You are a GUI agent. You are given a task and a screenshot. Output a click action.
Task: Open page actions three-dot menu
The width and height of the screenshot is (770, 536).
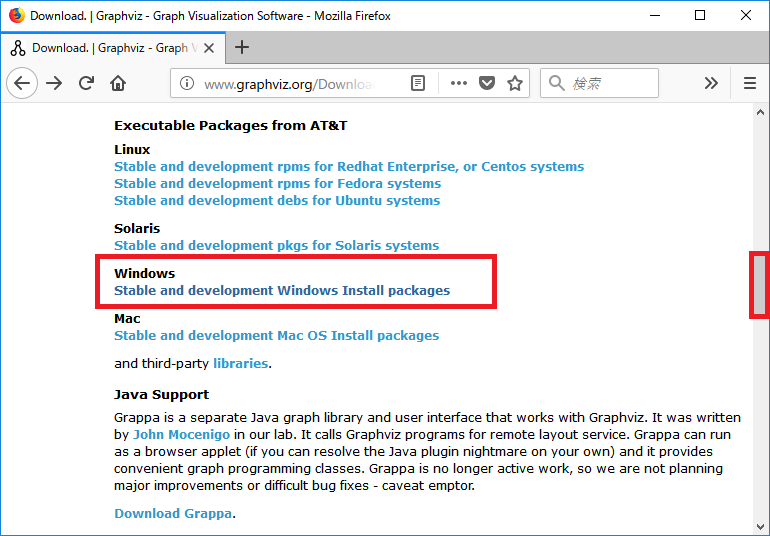(x=459, y=84)
